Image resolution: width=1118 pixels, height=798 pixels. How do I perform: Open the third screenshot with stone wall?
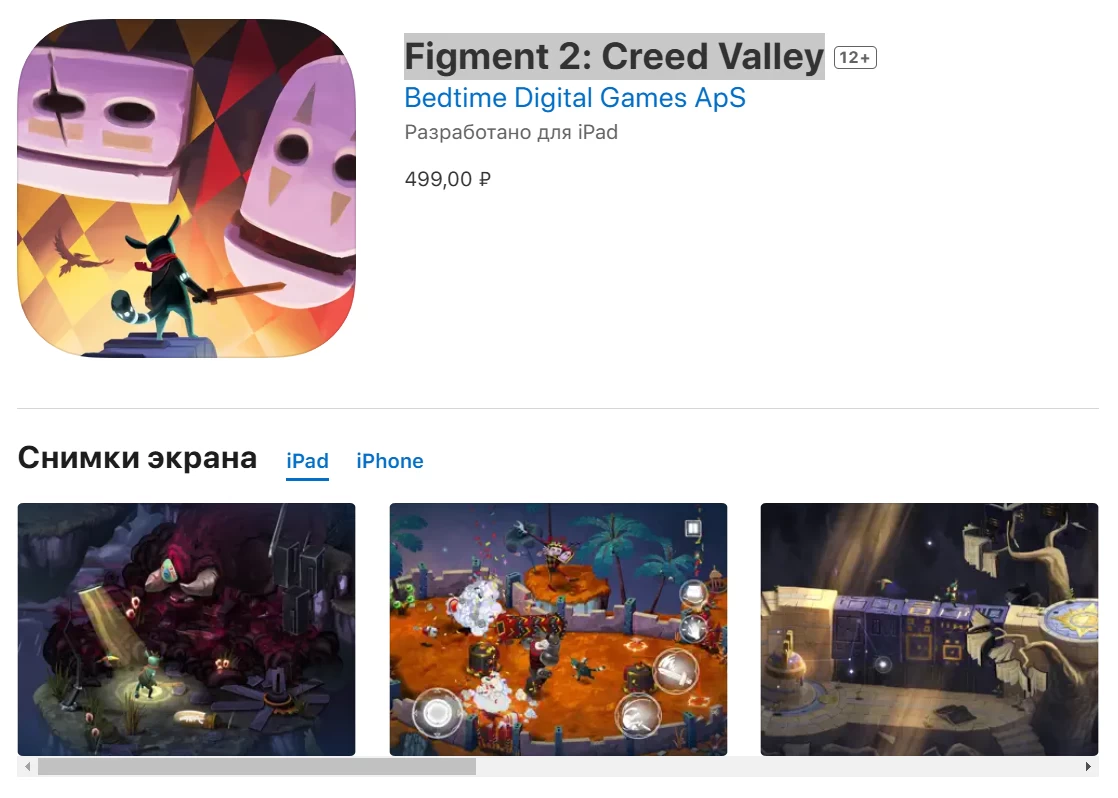point(930,629)
